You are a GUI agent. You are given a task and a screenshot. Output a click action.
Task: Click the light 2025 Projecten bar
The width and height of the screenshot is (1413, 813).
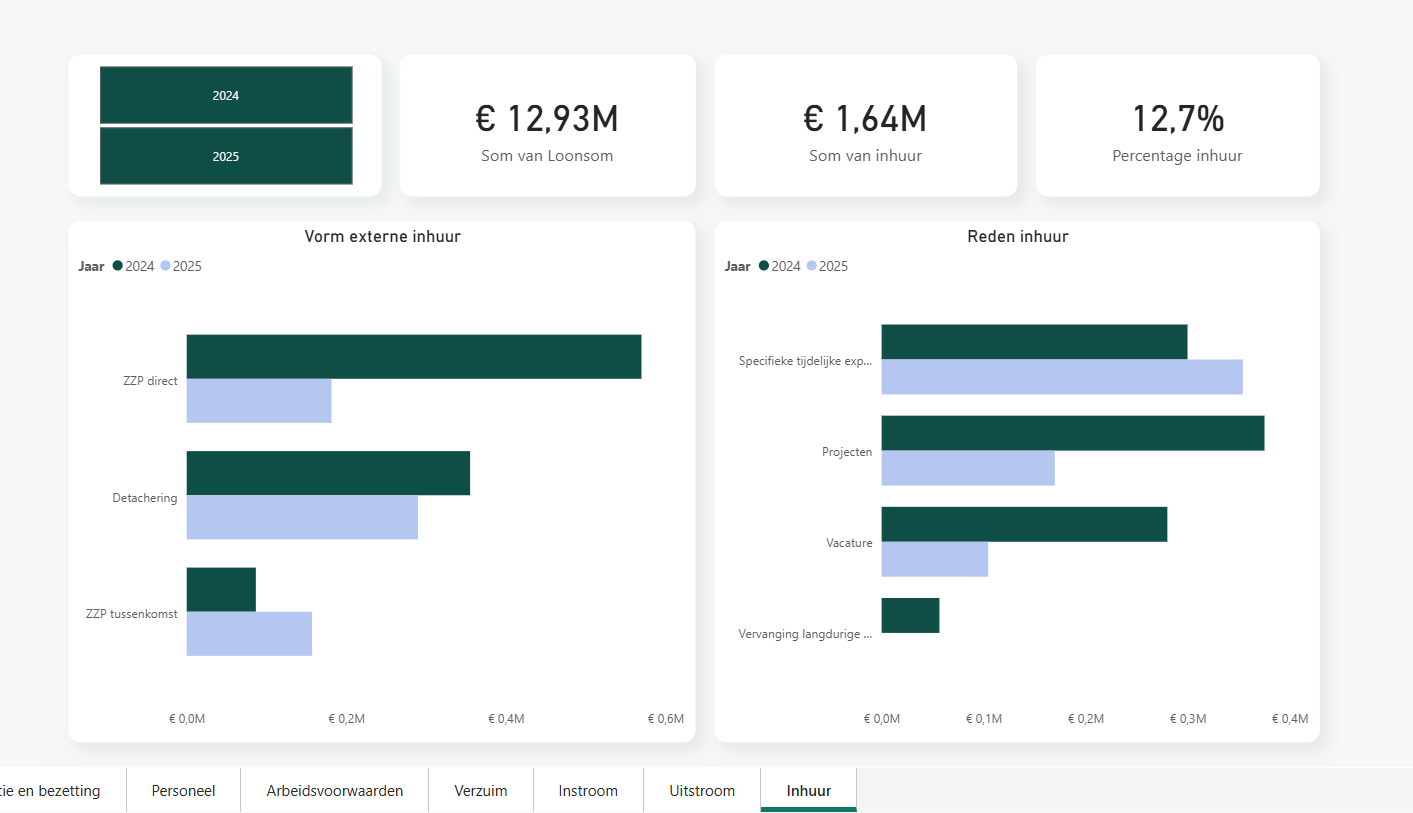[968, 468]
